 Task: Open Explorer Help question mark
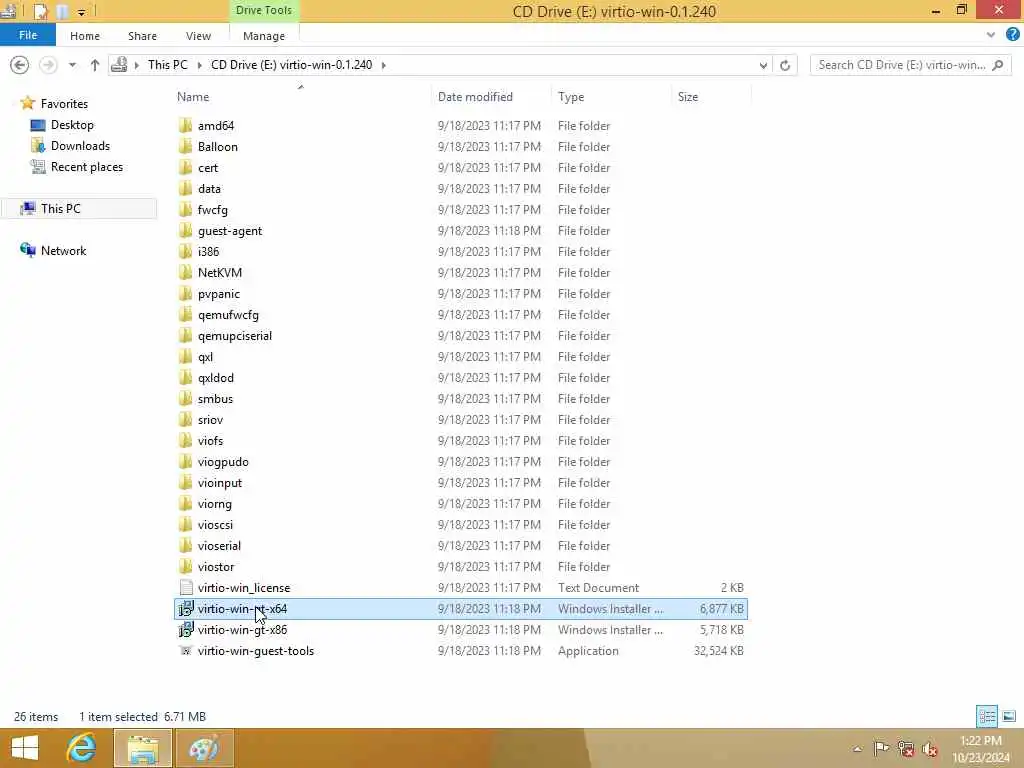(x=1012, y=35)
